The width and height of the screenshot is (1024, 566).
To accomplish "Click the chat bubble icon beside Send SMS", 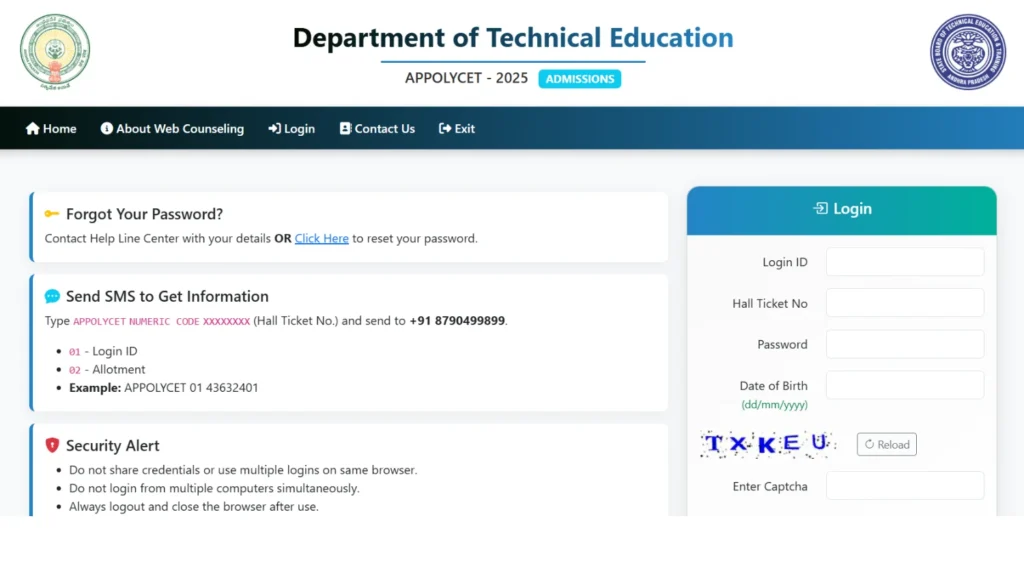I will pyautogui.click(x=52, y=296).
